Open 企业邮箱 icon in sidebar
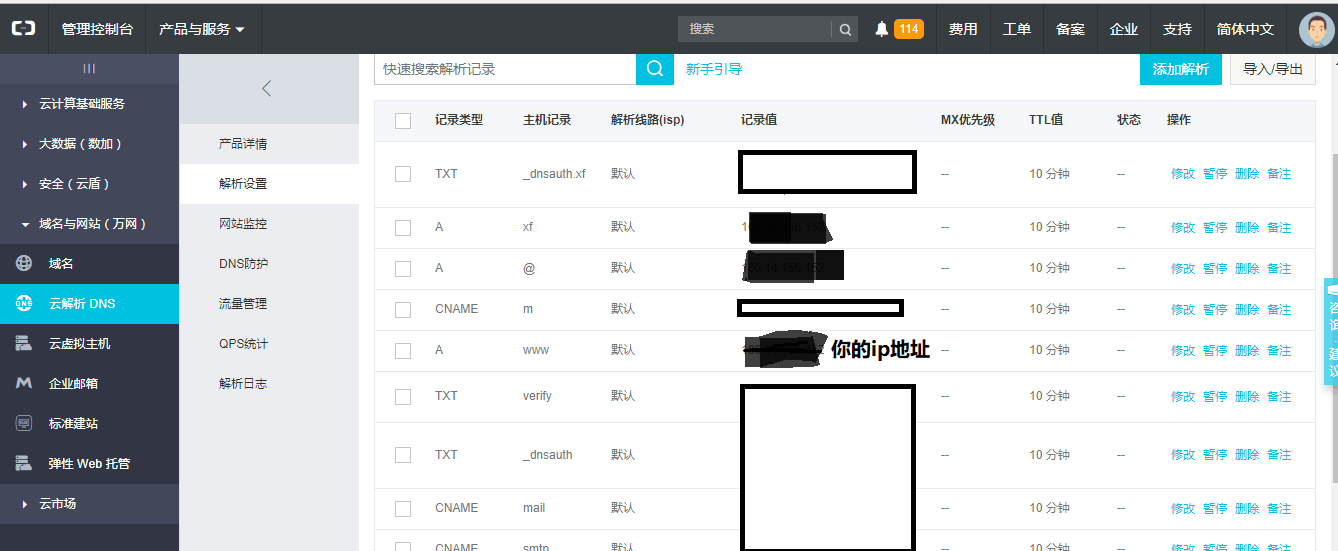This screenshot has width=1338, height=551. [24, 384]
